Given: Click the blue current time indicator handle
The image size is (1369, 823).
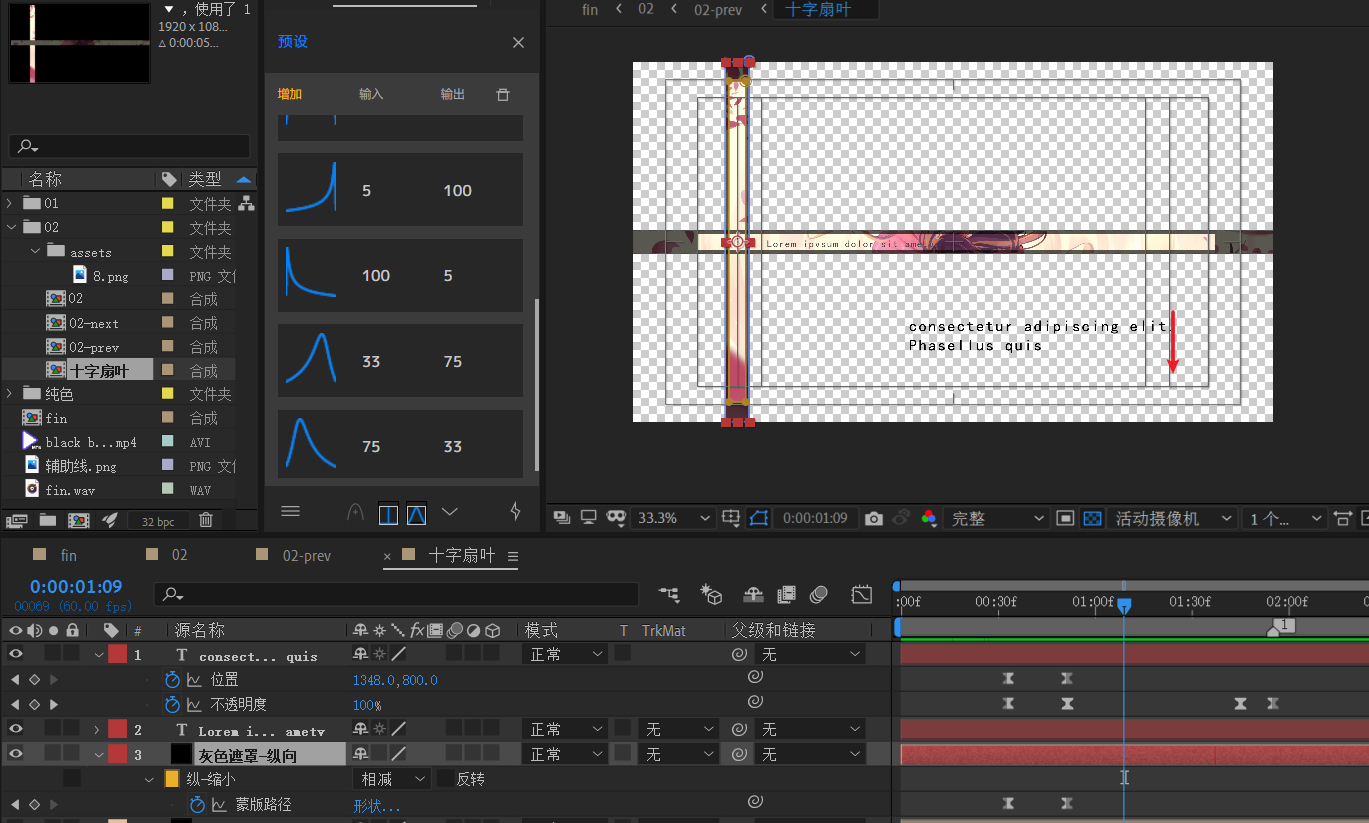Looking at the screenshot, I should point(1124,606).
